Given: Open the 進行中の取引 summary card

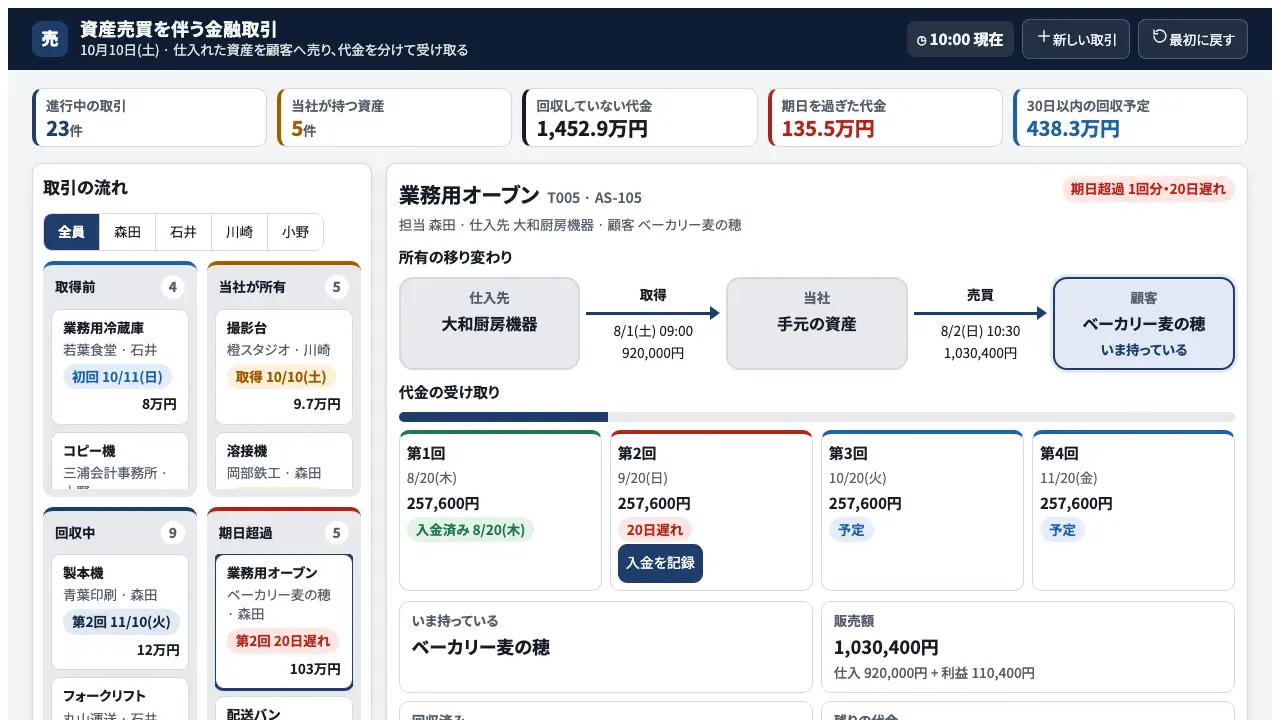Looking at the screenshot, I should (x=150, y=118).
